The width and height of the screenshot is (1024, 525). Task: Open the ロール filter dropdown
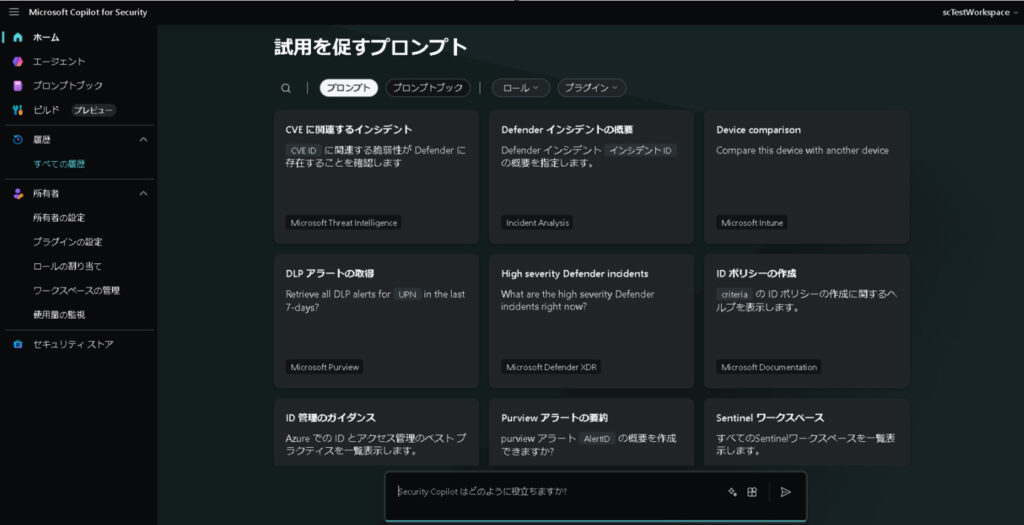click(520, 88)
